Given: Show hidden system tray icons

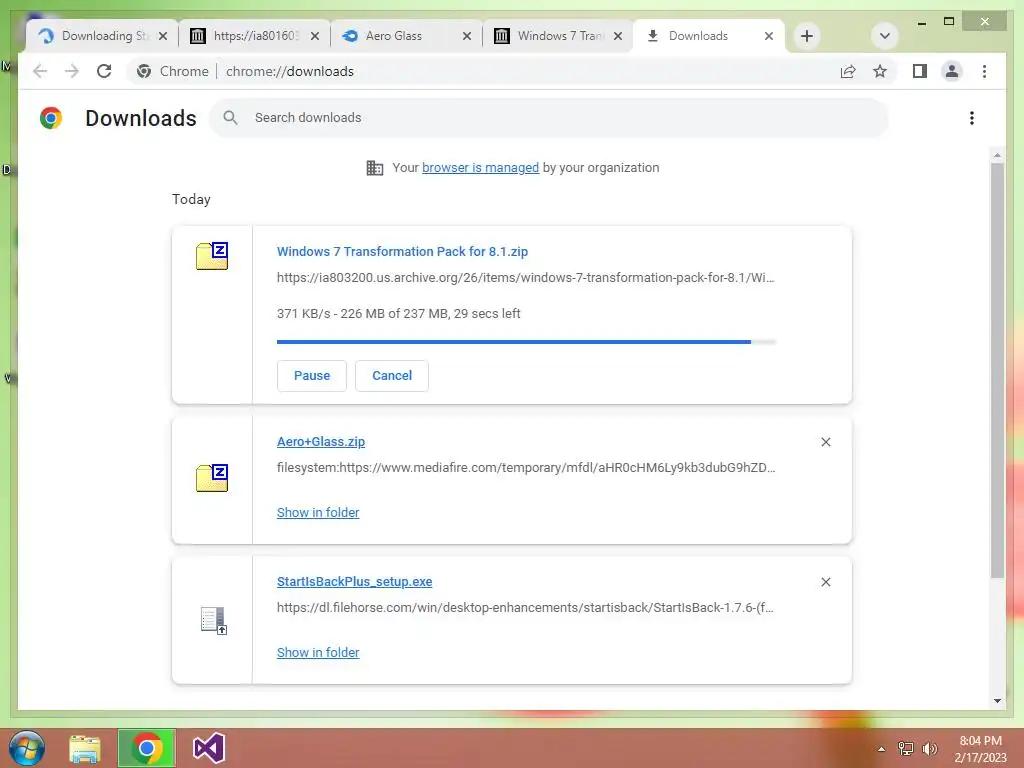Looking at the screenshot, I should pos(882,749).
